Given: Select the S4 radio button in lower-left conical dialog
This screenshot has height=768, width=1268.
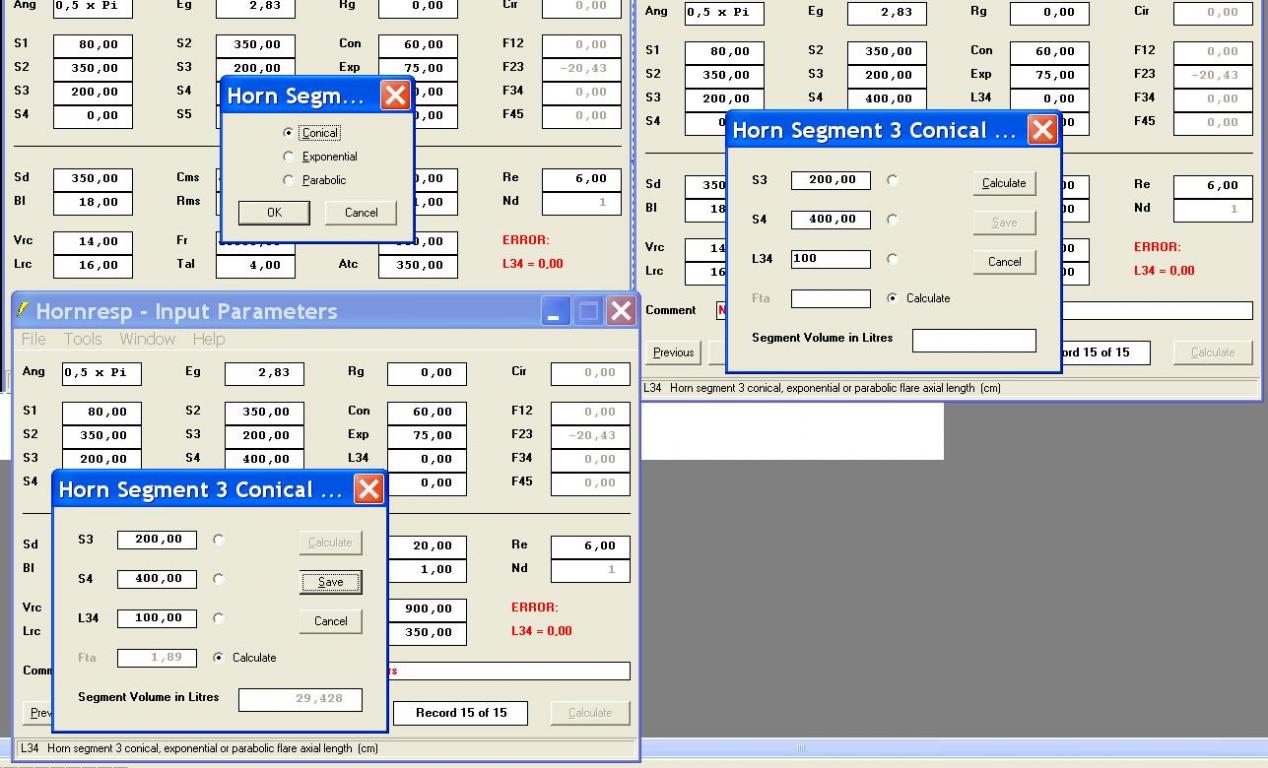Looking at the screenshot, I should tap(218, 578).
